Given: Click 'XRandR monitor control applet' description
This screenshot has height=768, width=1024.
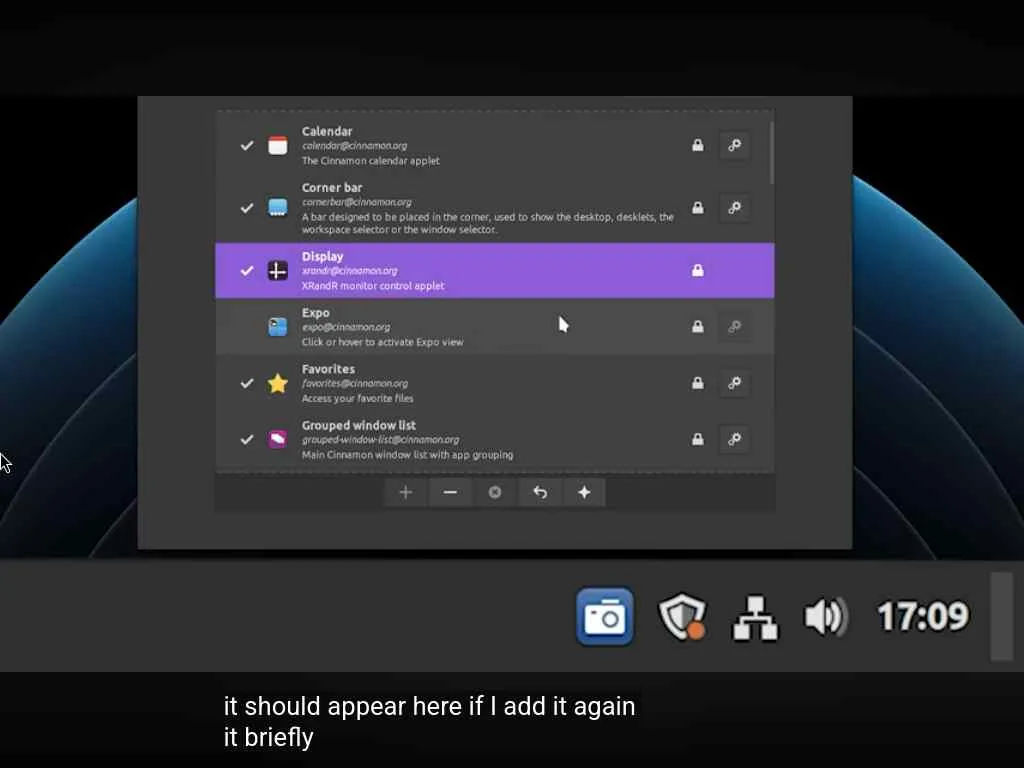Looking at the screenshot, I should click(x=373, y=286).
